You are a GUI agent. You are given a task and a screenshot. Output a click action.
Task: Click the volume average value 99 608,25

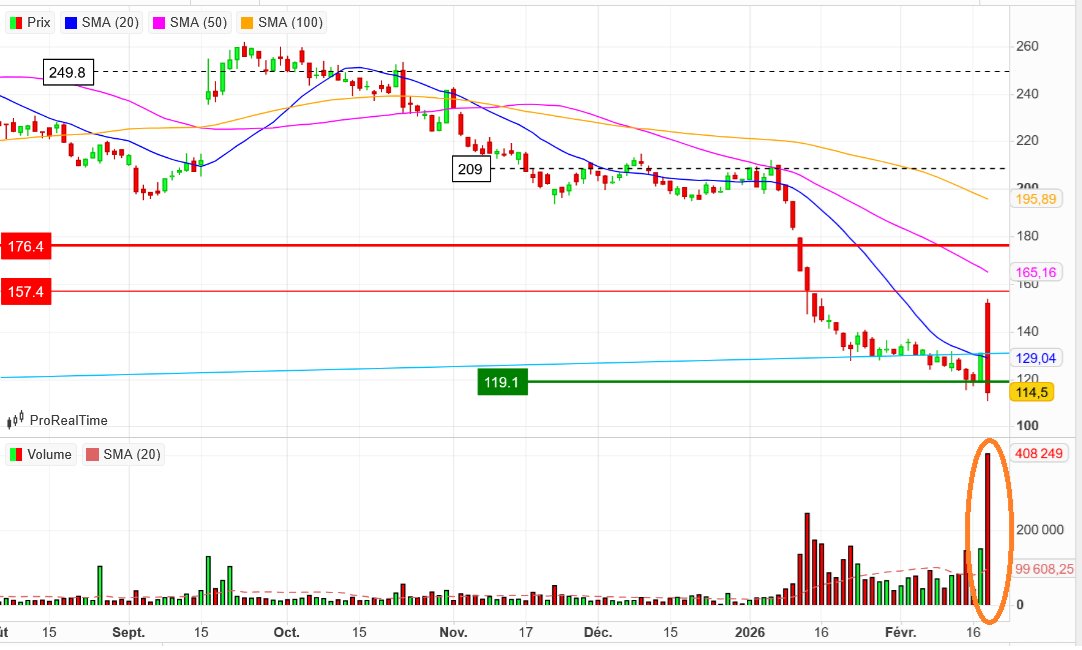(x=1044, y=569)
